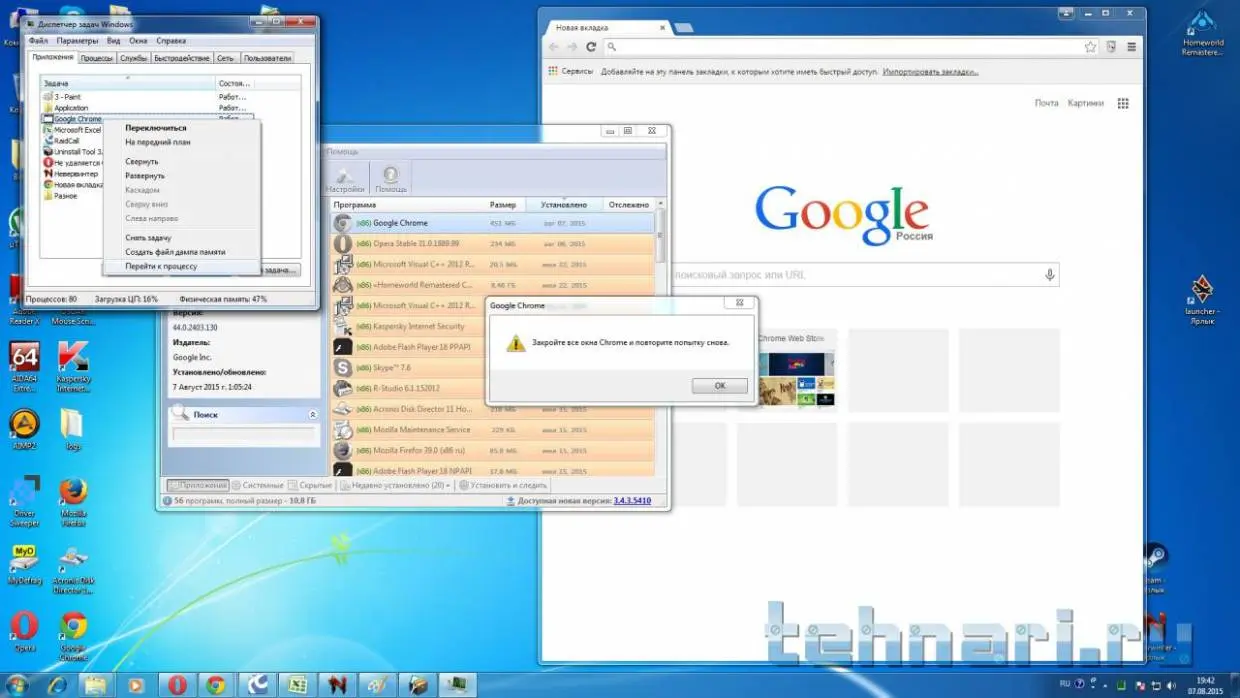Click Импортировать закладки link
Screen dimensions: 1240x698
click(x=930, y=72)
